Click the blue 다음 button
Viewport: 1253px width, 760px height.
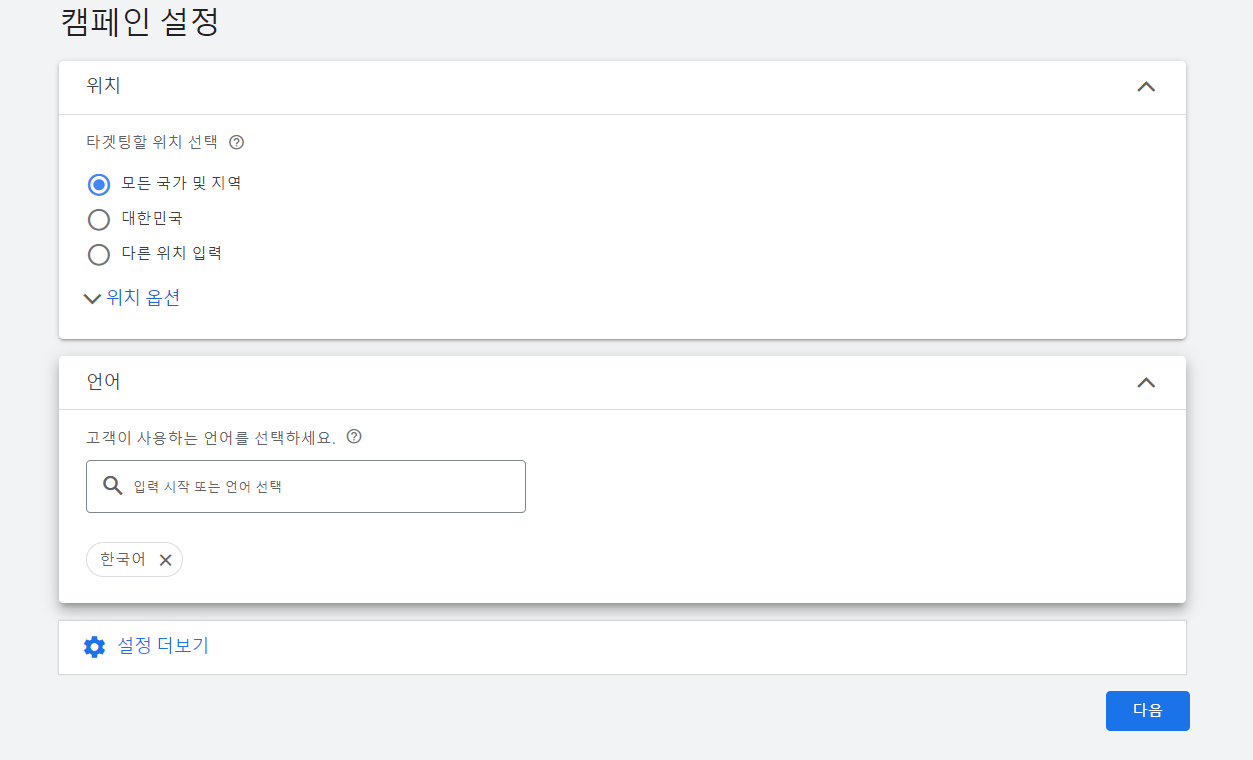click(x=1147, y=711)
